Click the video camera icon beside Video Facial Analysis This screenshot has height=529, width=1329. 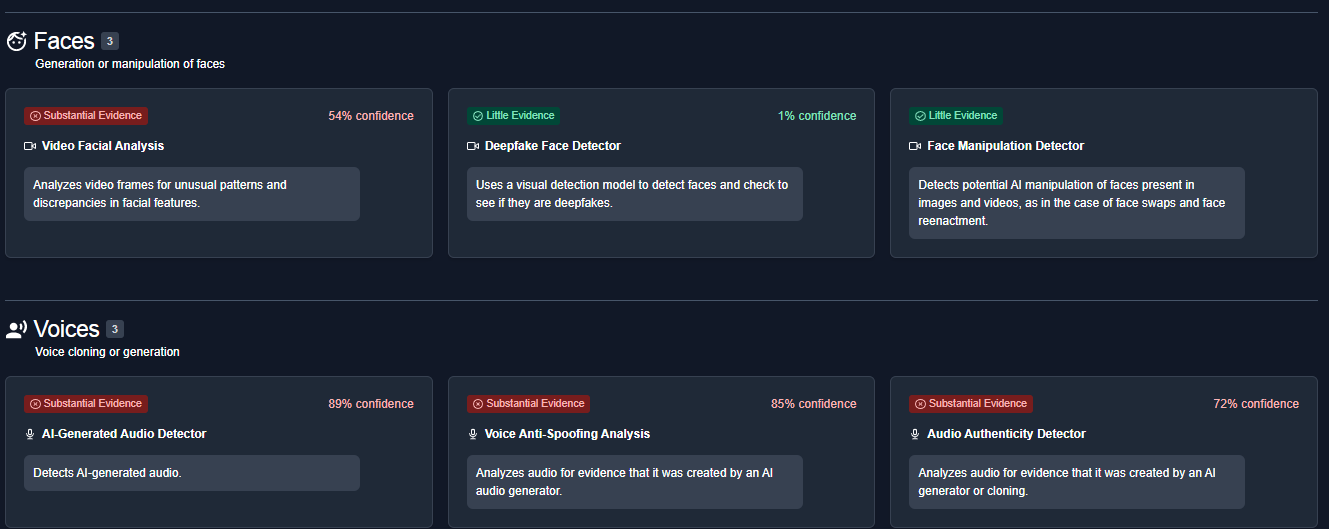(30, 146)
